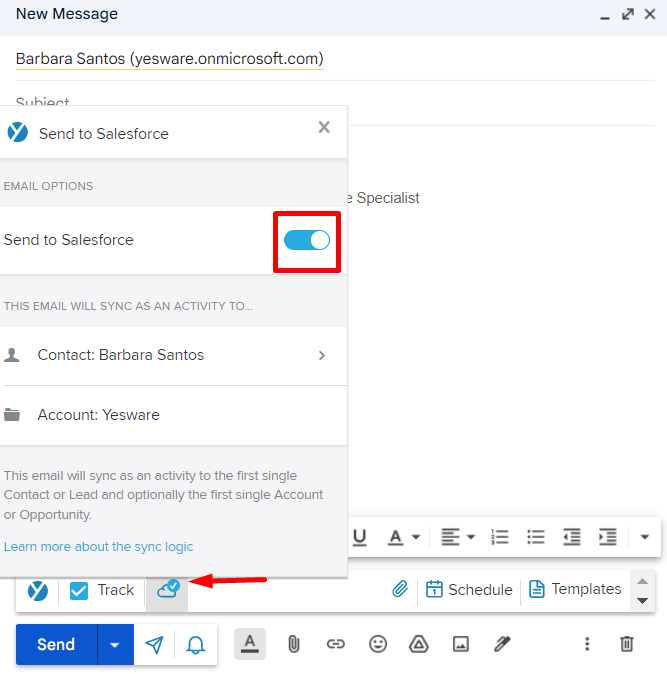Open Contact: Barbara Santos details chevron
The width and height of the screenshot is (667, 674).
click(x=322, y=355)
